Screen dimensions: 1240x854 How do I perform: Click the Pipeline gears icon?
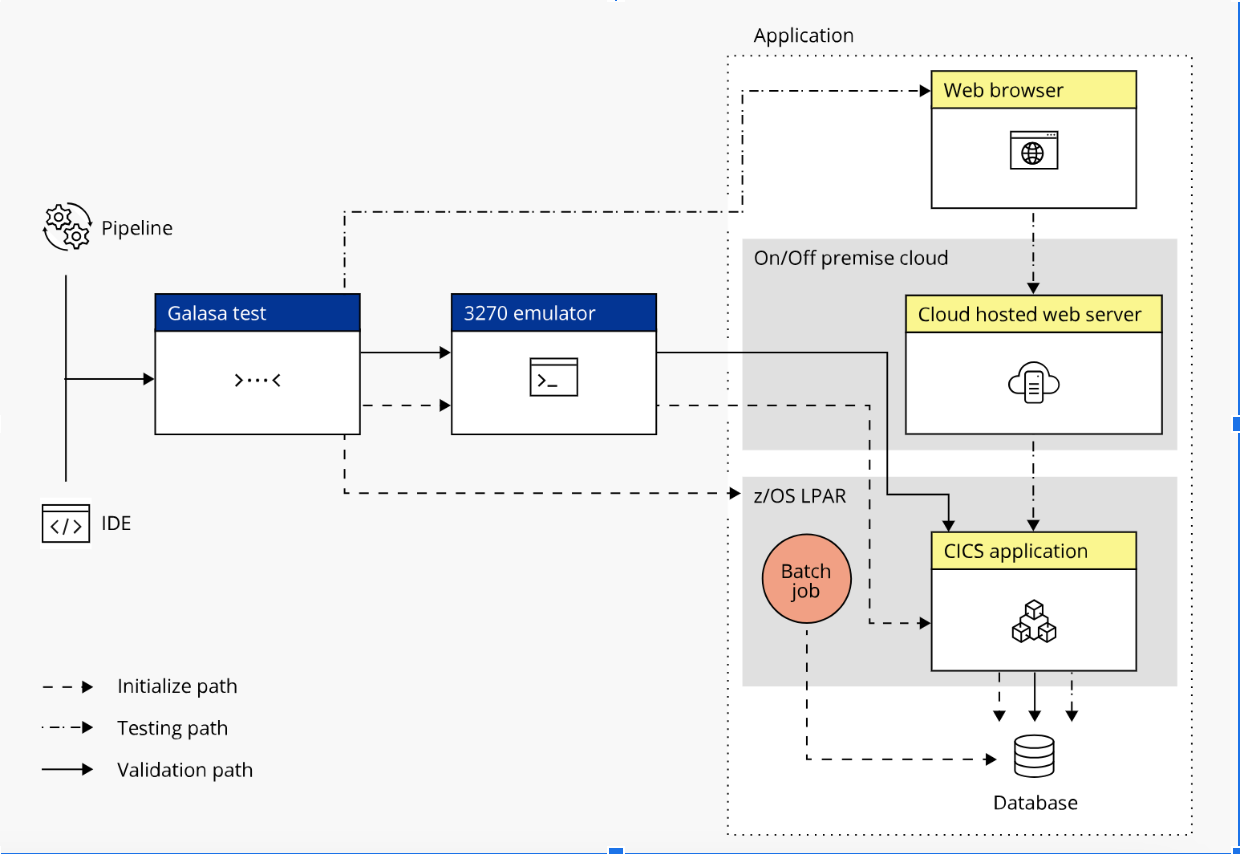click(66, 227)
